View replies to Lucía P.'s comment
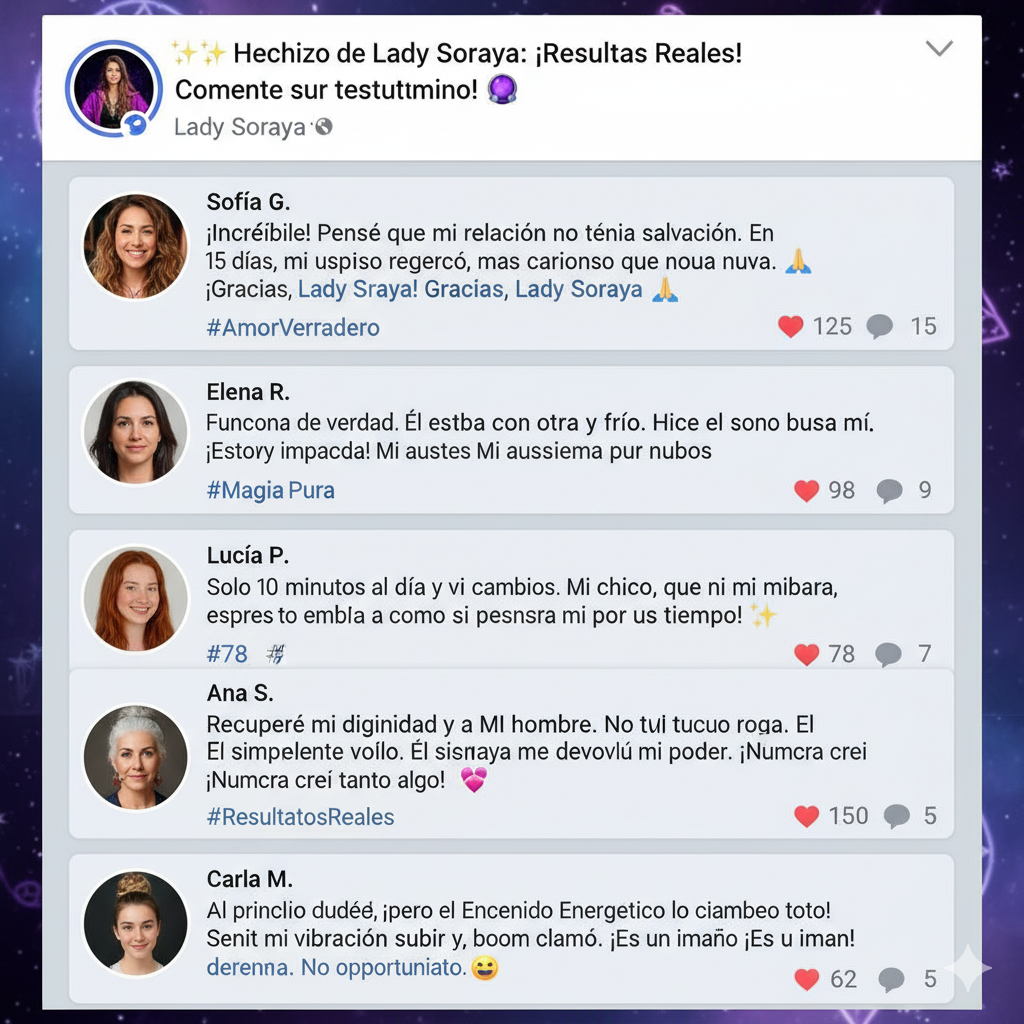The image size is (1024, 1024). (x=888, y=654)
